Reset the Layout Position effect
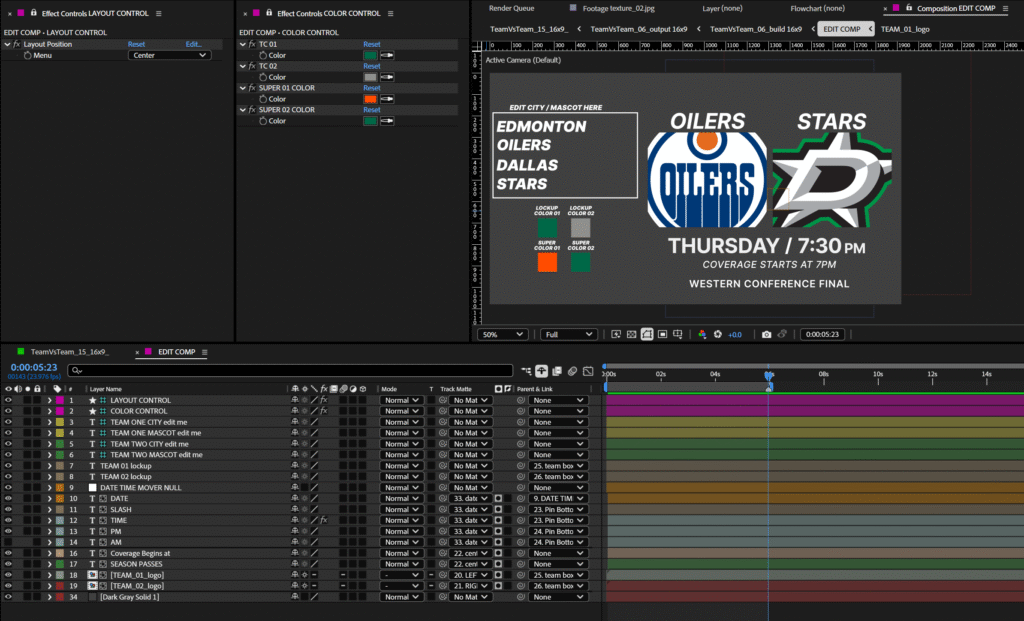This screenshot has height=621, width=1024. (x=136, y=44)
